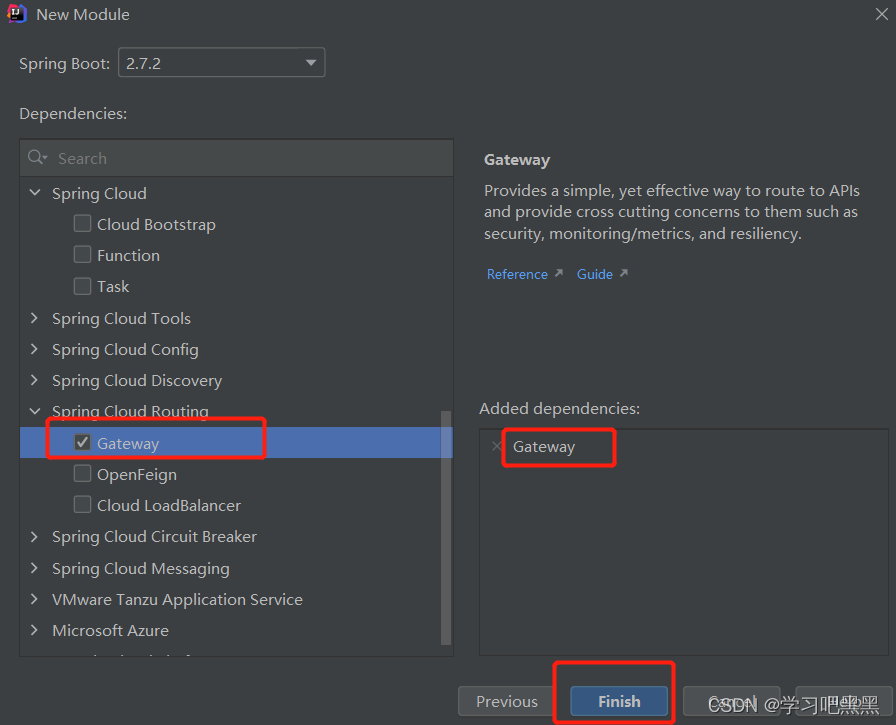Select the Spring Cloud Discovery row label
896x725 pixels.
137,380
